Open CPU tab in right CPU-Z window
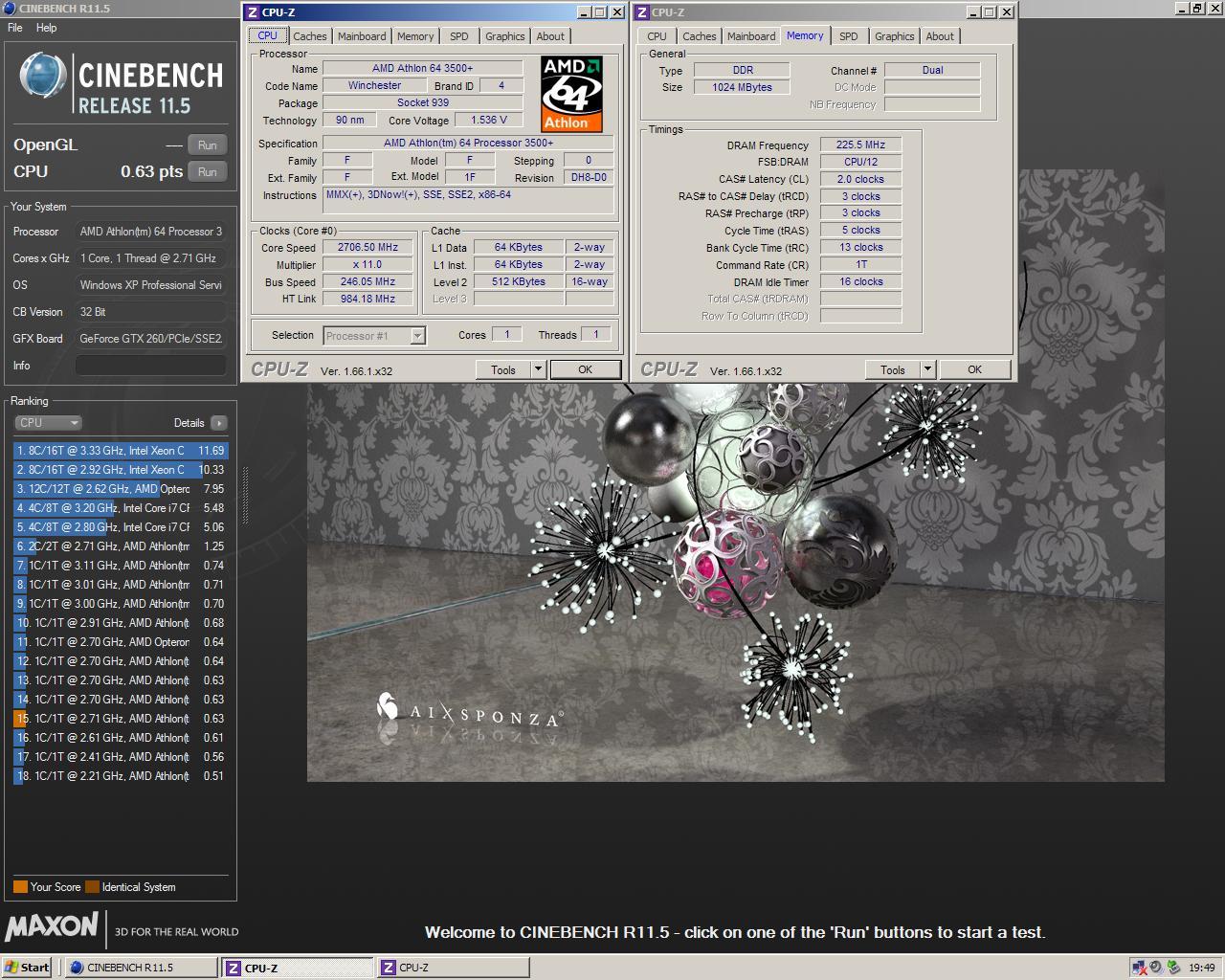The height and width of the screenshot is (980, 1225). click(x=657, y=36)
